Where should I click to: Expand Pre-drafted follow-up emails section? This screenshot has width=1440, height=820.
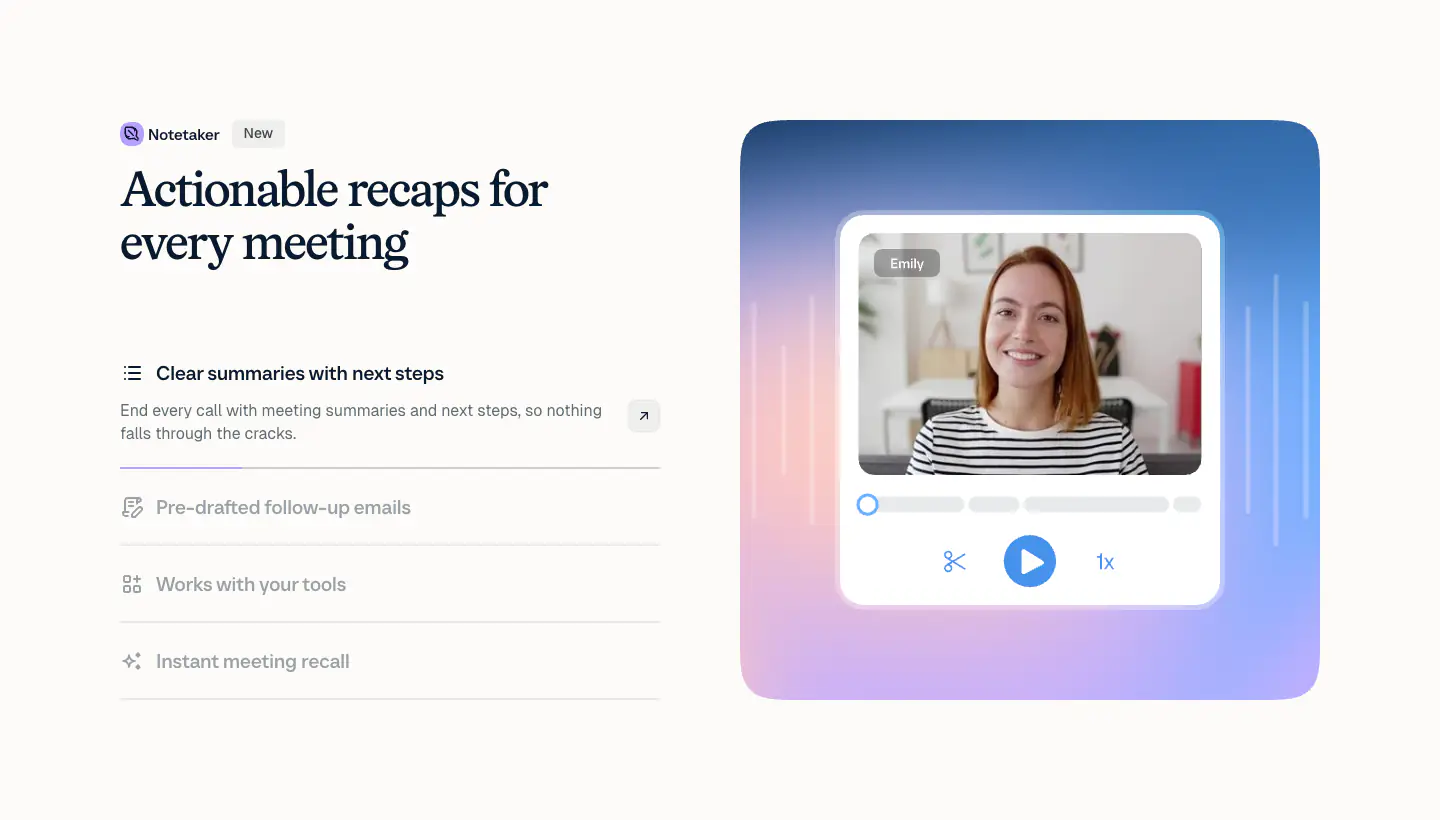coord(390,507)
